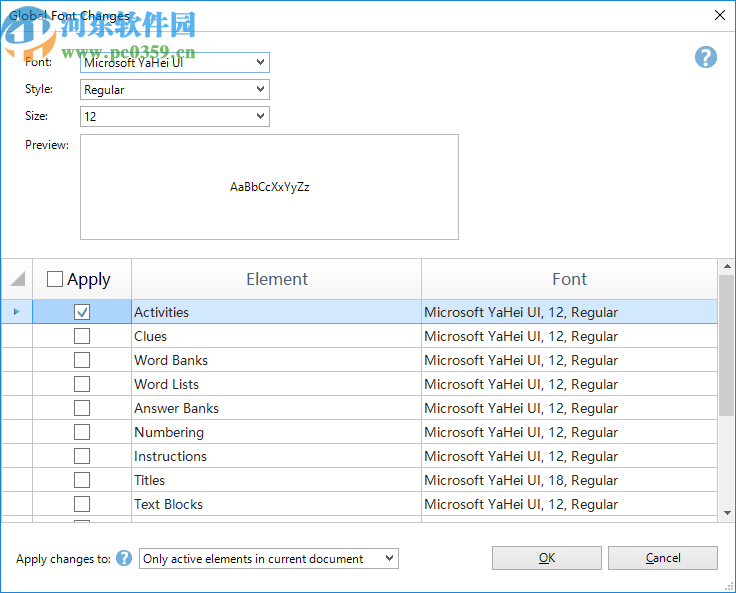Click the scroll down arrow of the grid
Image resolution: width=736 pixels, height=593 pixels.
(727, 513)
